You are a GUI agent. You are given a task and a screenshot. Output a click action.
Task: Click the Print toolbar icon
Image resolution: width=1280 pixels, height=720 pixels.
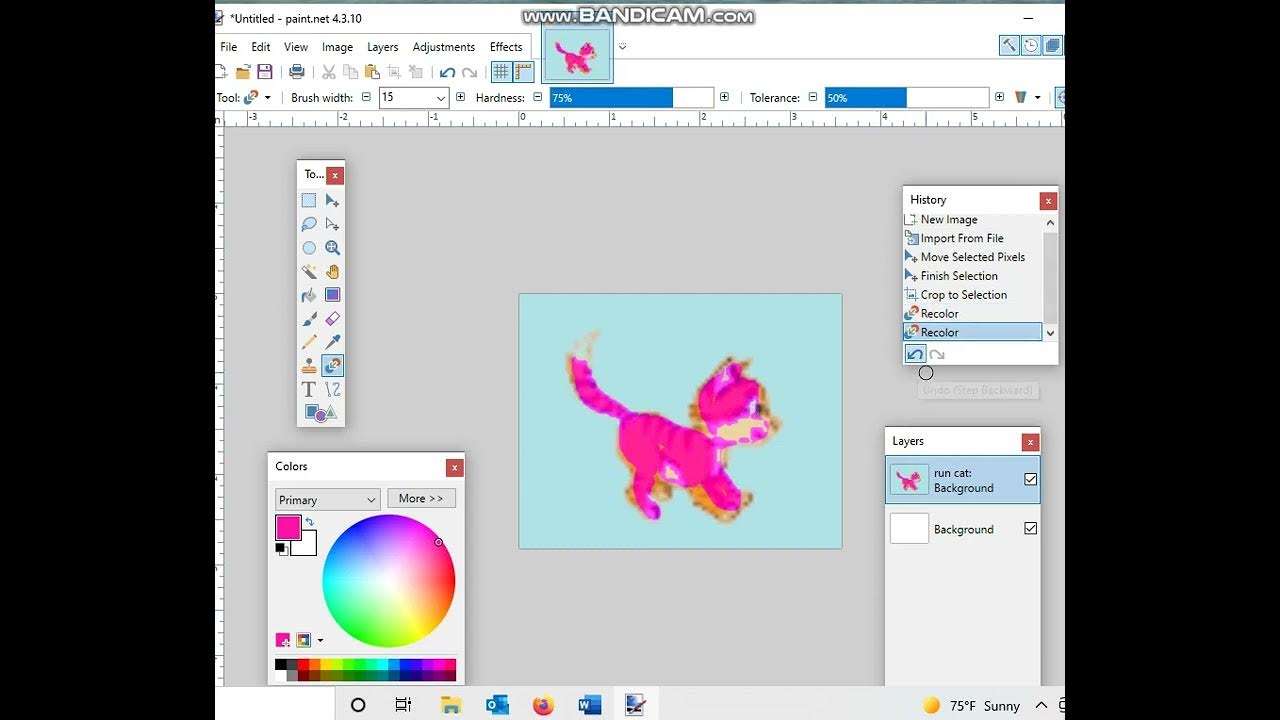297,72
